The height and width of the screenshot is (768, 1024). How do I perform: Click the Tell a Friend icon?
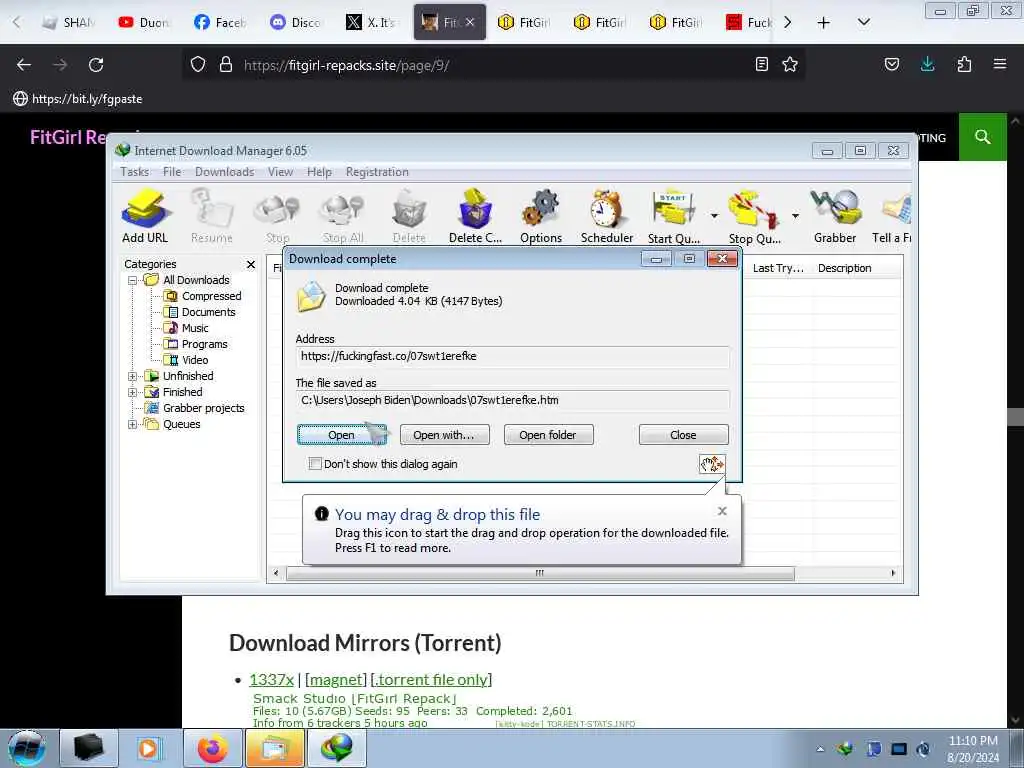(x=893, y=216)
